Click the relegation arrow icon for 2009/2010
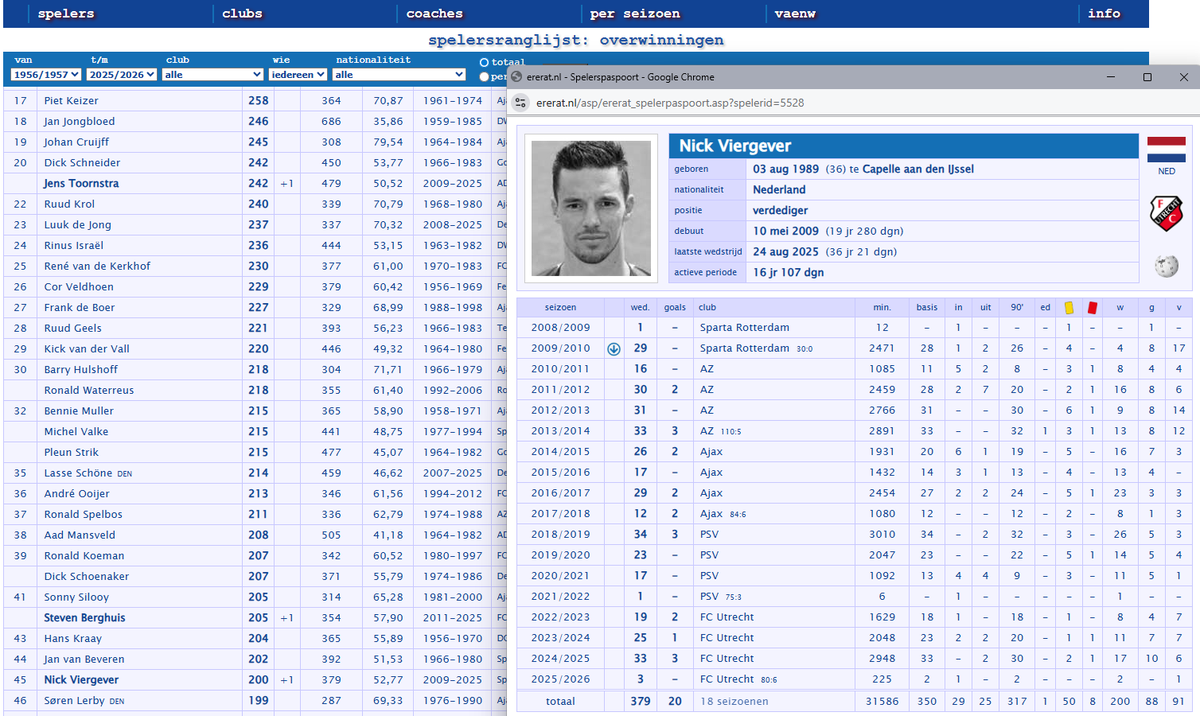 click(614, 349)
